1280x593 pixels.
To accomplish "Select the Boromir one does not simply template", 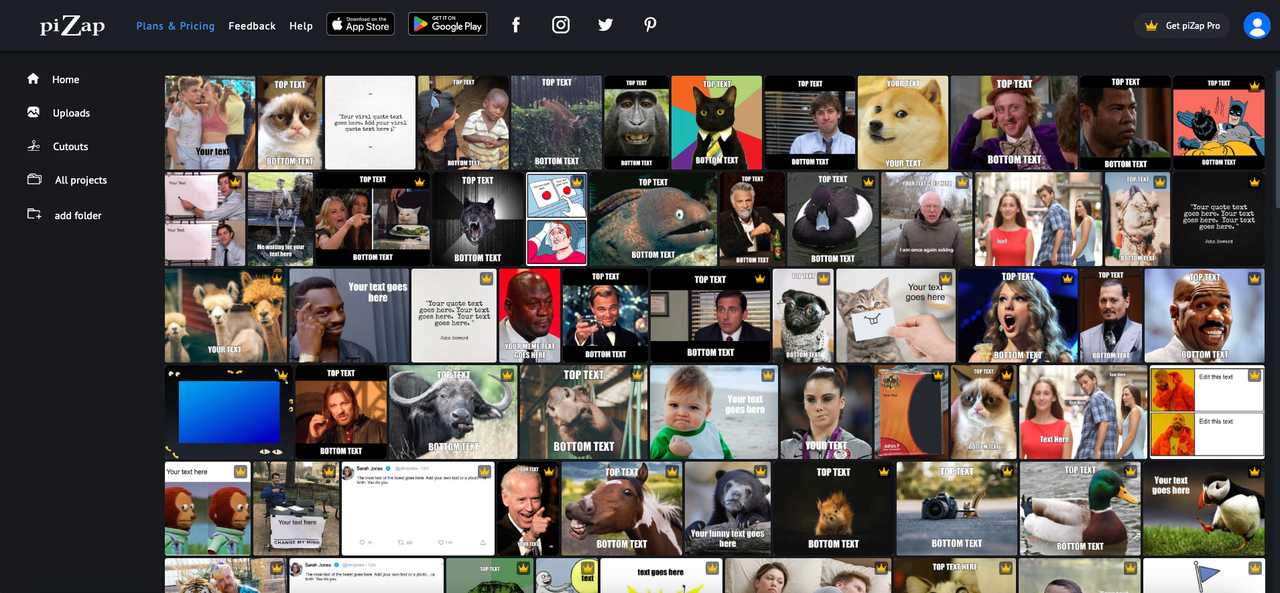I will coord(341,412).
